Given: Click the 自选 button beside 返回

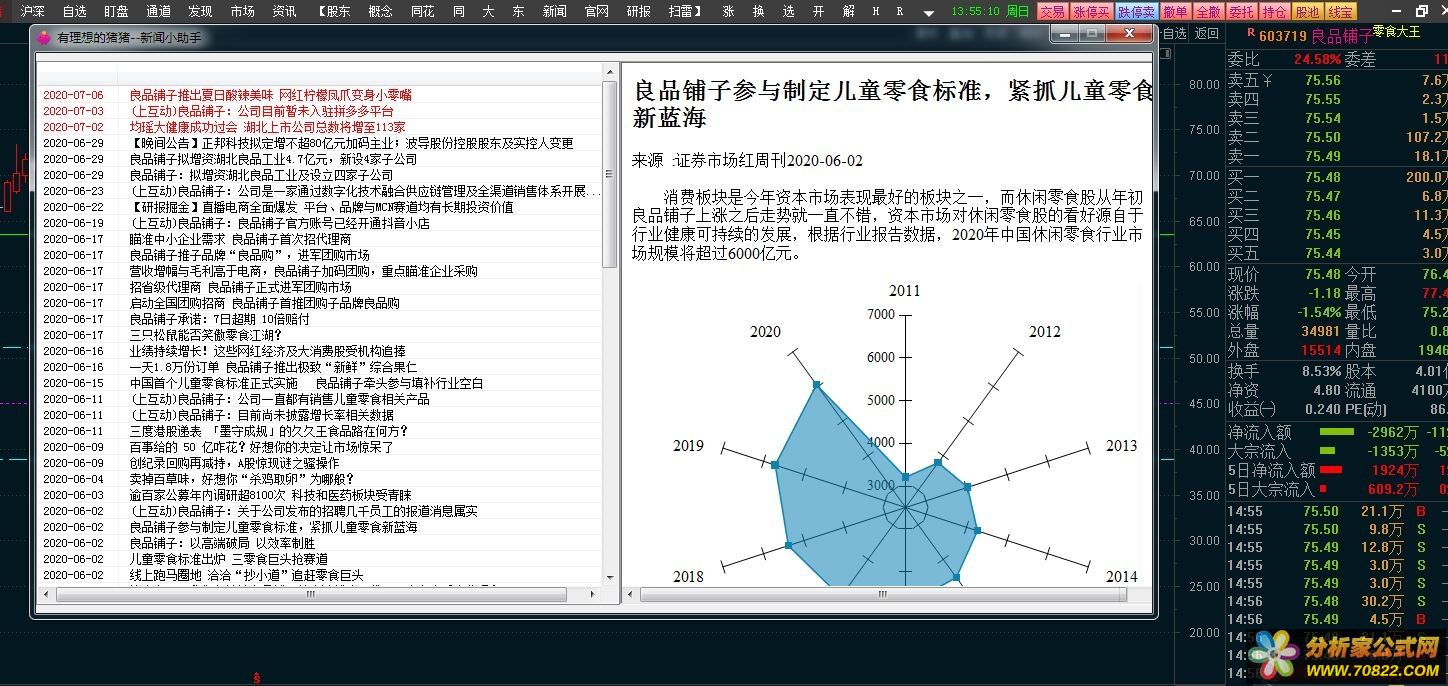Looking at the screenshot, I should click(1175, 33).
